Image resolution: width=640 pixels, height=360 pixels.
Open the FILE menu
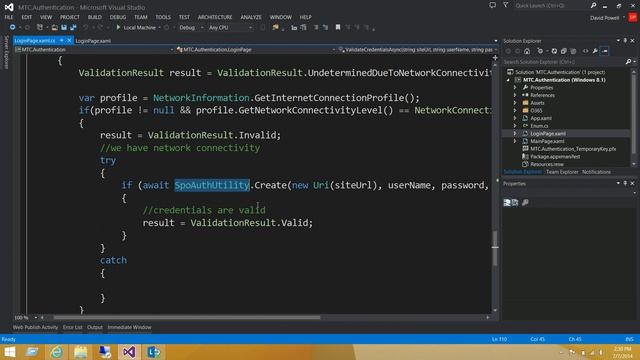[9, 17]
